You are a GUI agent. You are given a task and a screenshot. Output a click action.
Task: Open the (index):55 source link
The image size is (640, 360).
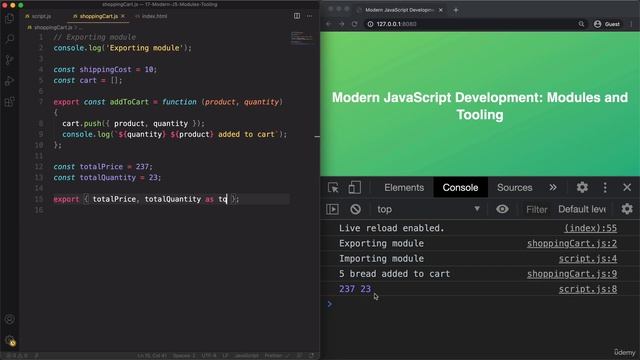pos(591,228)
